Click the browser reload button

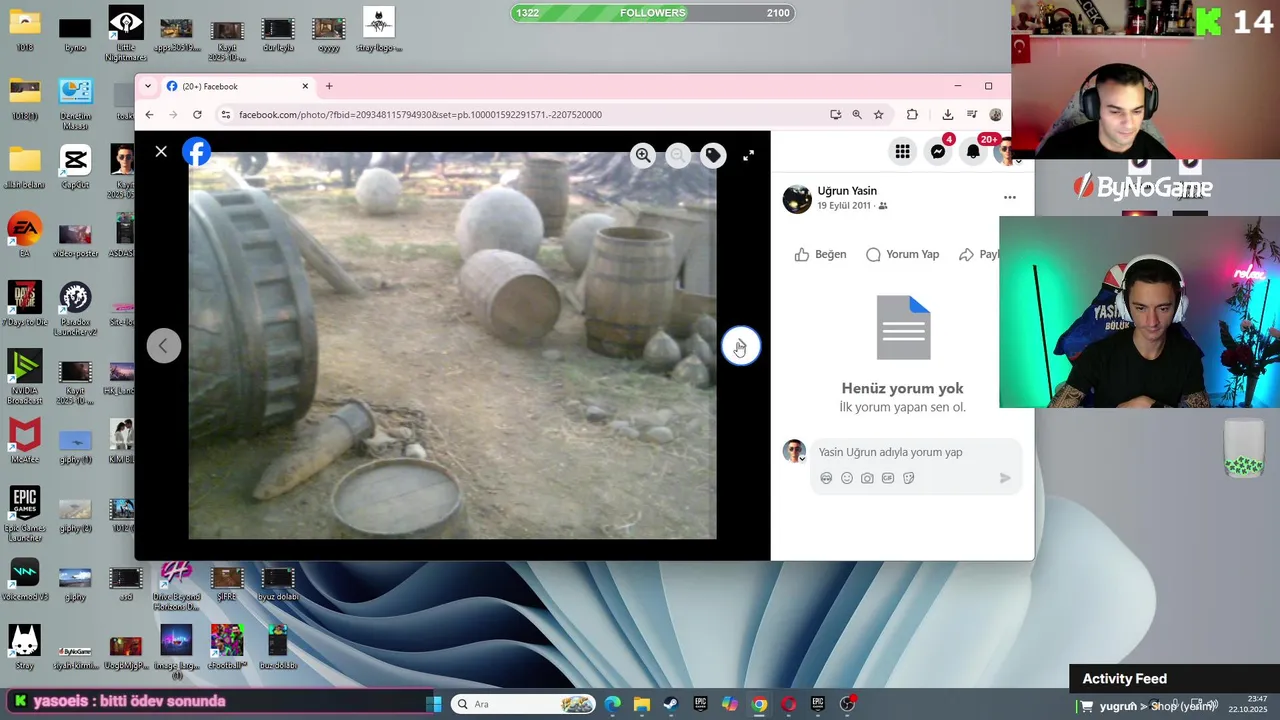point(197,115)
